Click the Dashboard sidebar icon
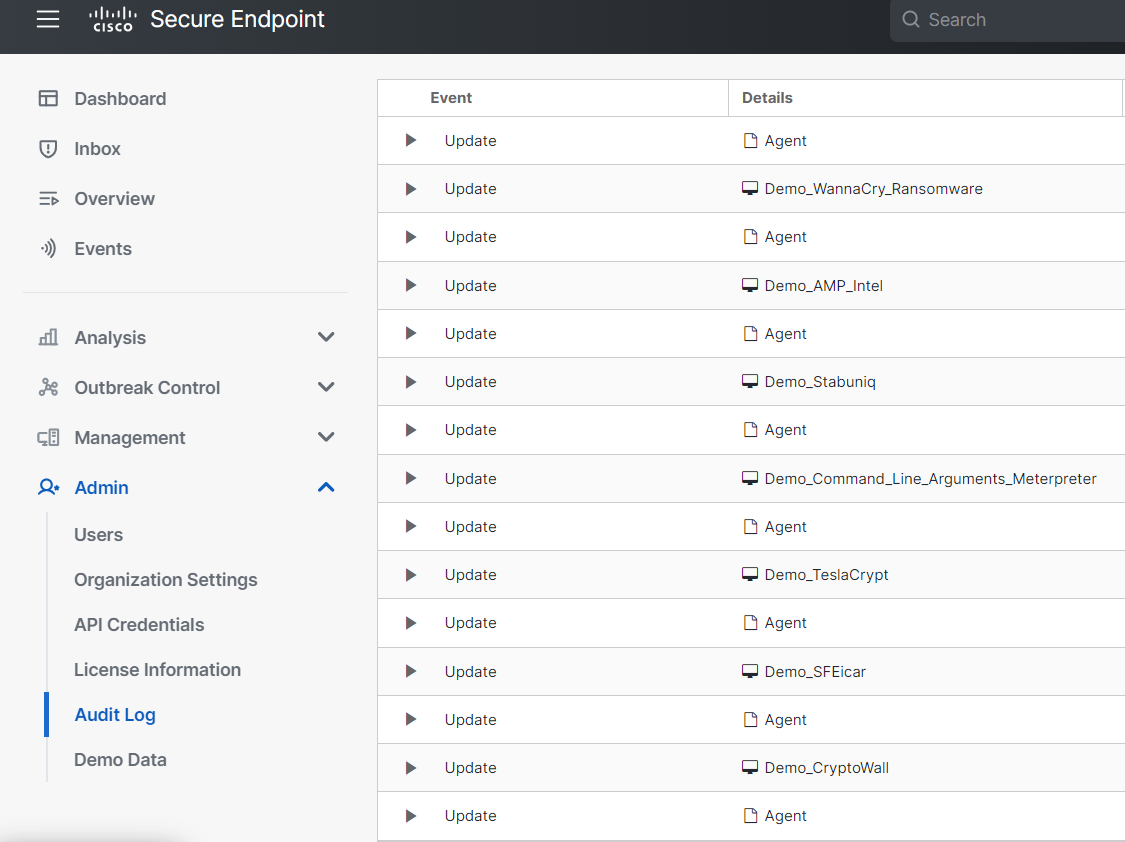The width and height of the screenshot is (1125, 842). (48, 99)
